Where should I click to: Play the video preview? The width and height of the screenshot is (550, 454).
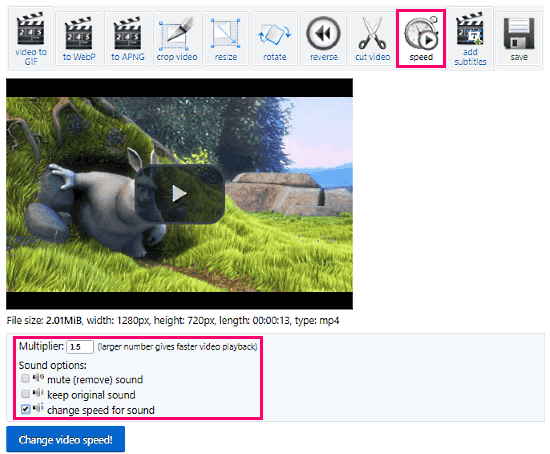pos(180,194)
